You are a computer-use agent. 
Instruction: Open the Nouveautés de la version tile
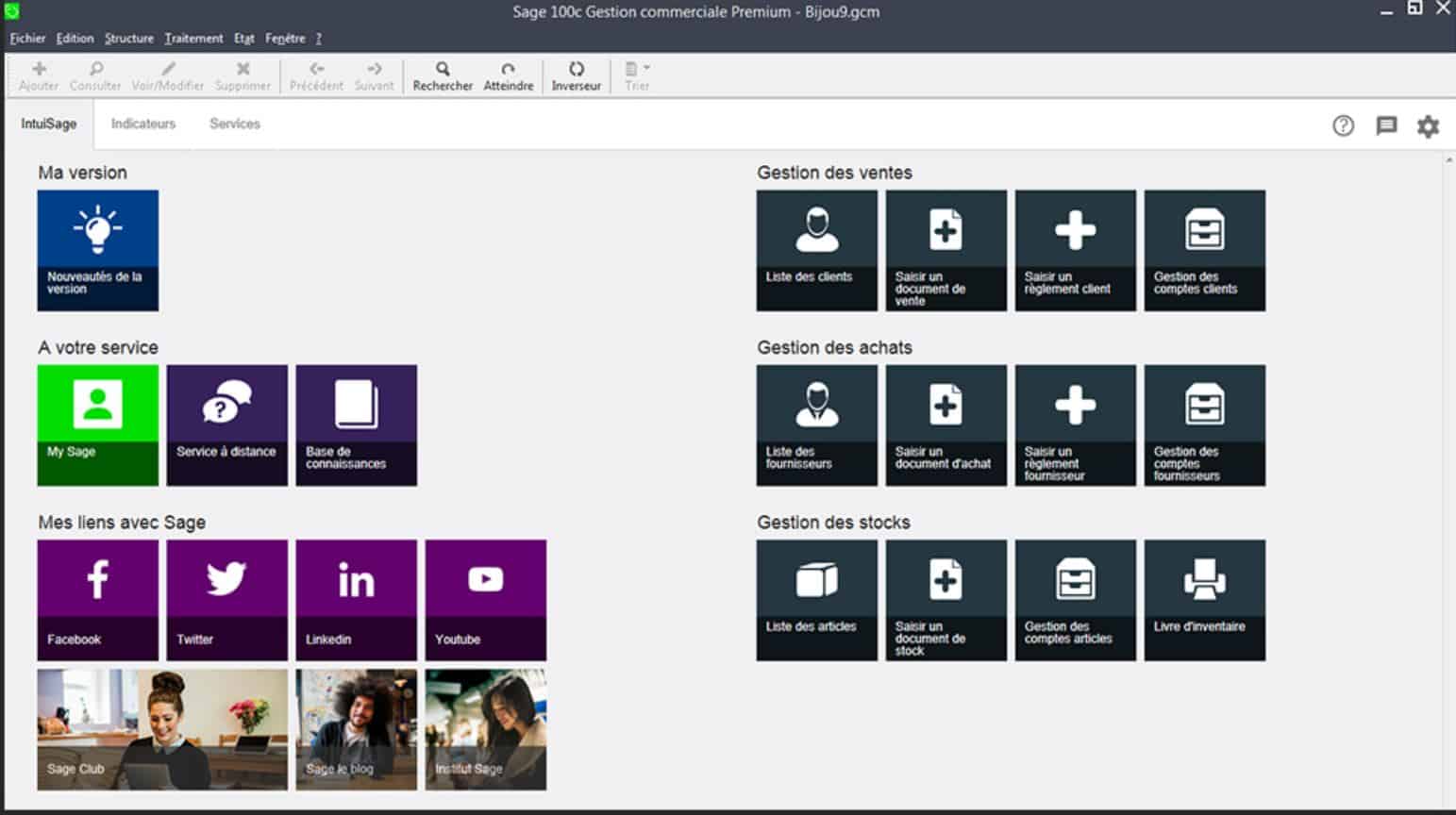point(97,249)
